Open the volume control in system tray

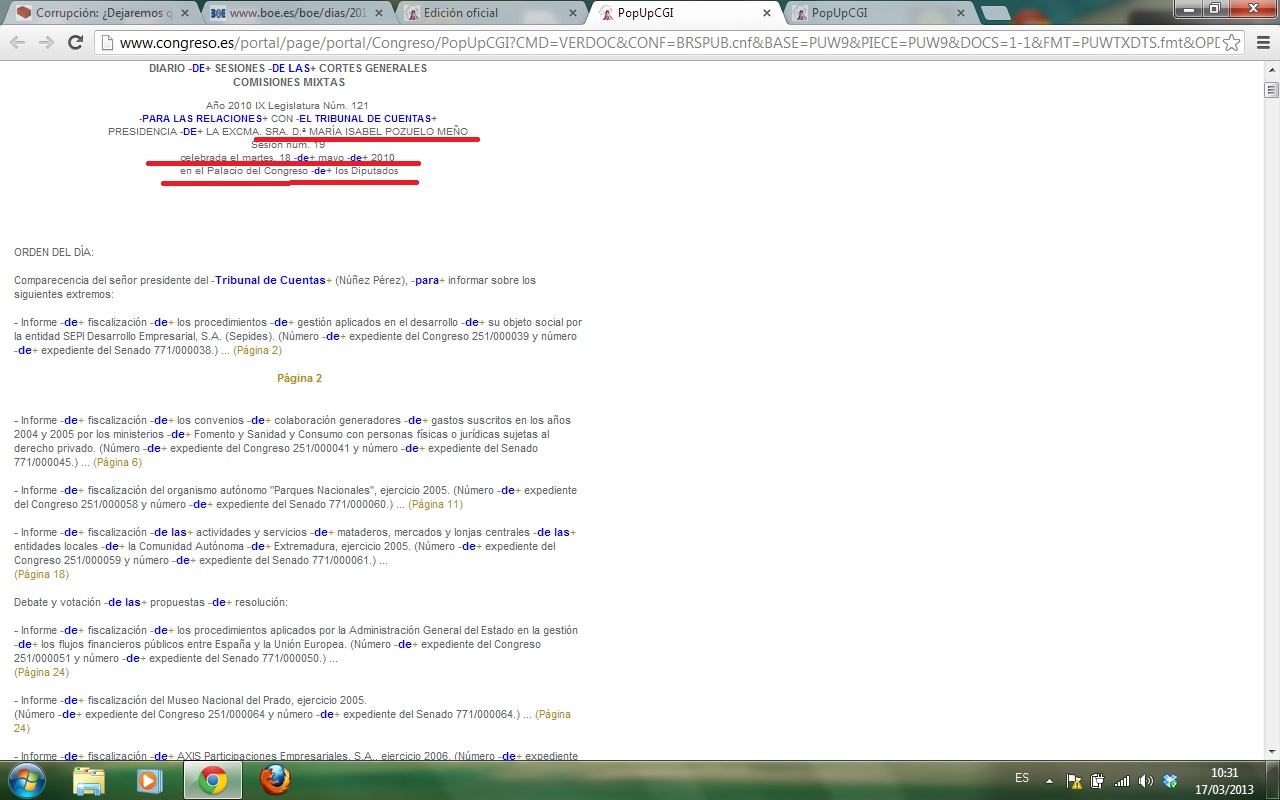(1146, 781)
